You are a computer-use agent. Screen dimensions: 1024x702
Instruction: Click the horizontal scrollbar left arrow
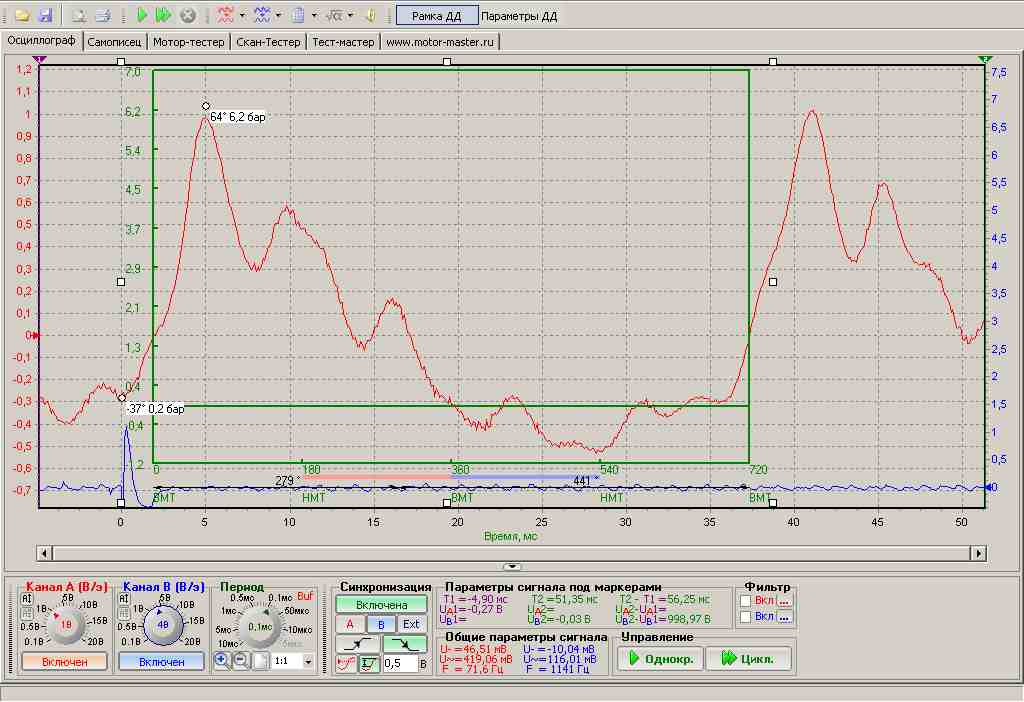pos(44,553)
